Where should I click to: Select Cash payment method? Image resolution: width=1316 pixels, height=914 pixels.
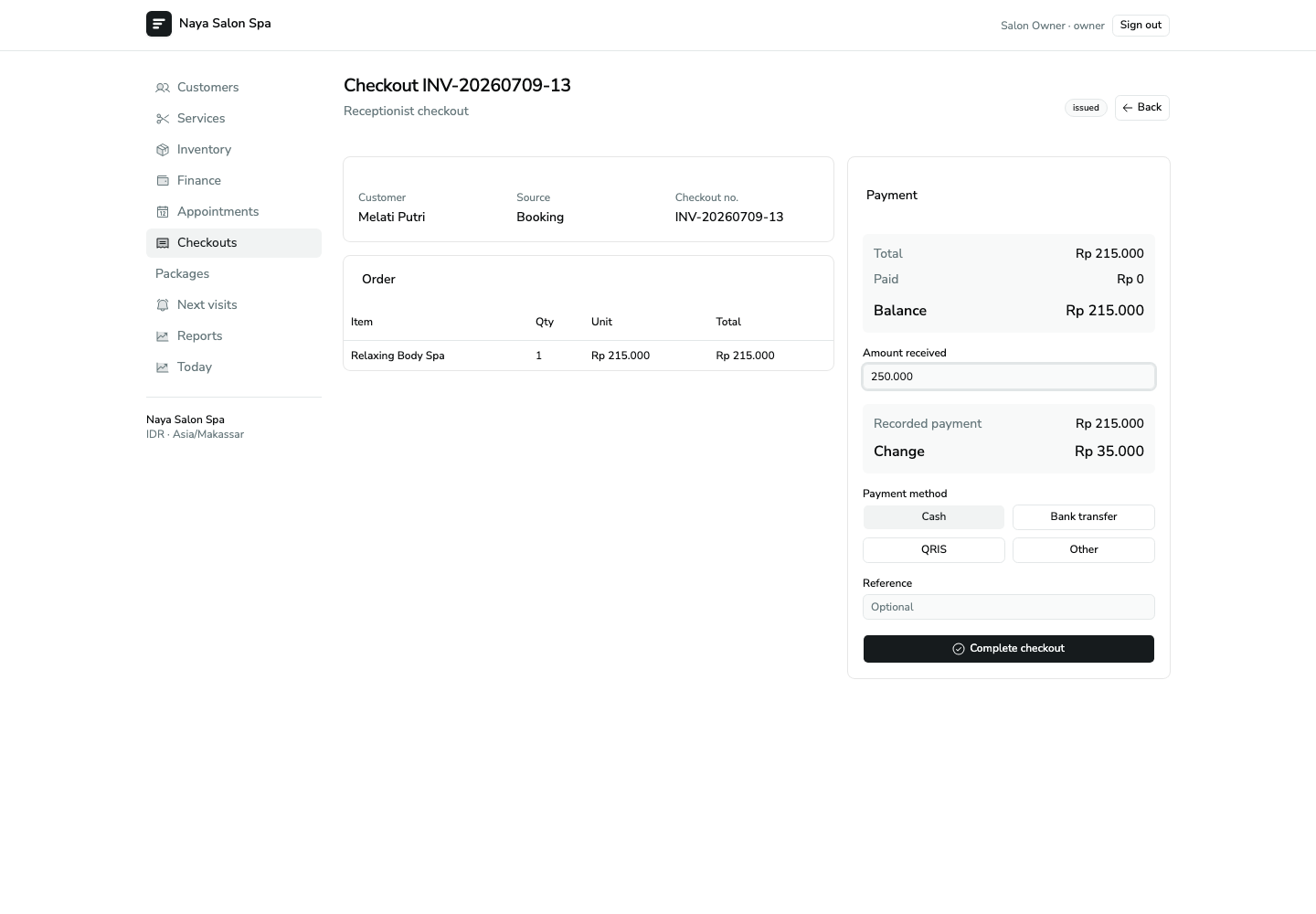pyautogui.click(x=934, y=517)
